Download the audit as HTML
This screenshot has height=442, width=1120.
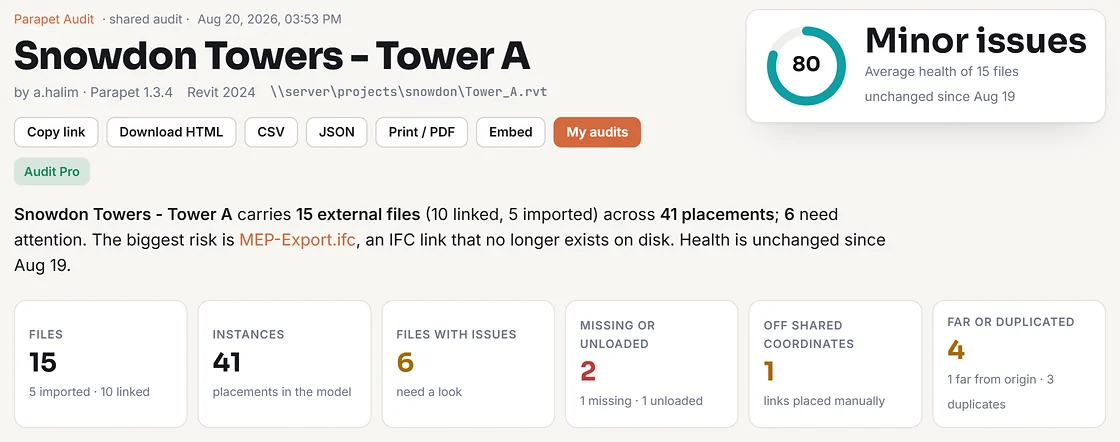pos(171,132)
